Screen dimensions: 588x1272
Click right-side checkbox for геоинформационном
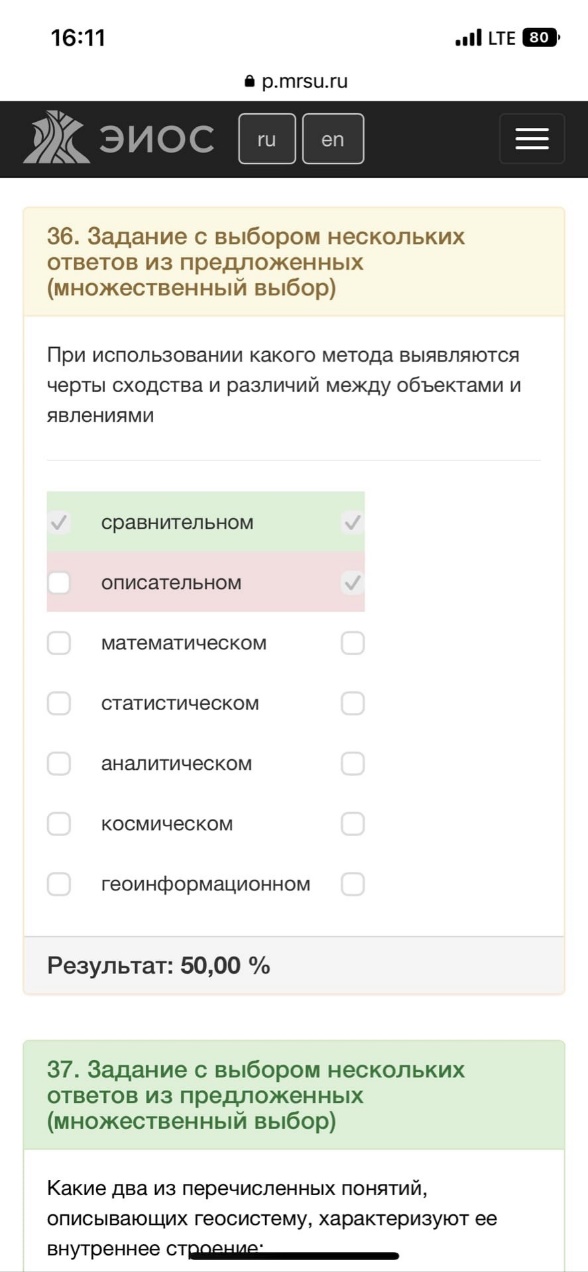pos(352,884)
